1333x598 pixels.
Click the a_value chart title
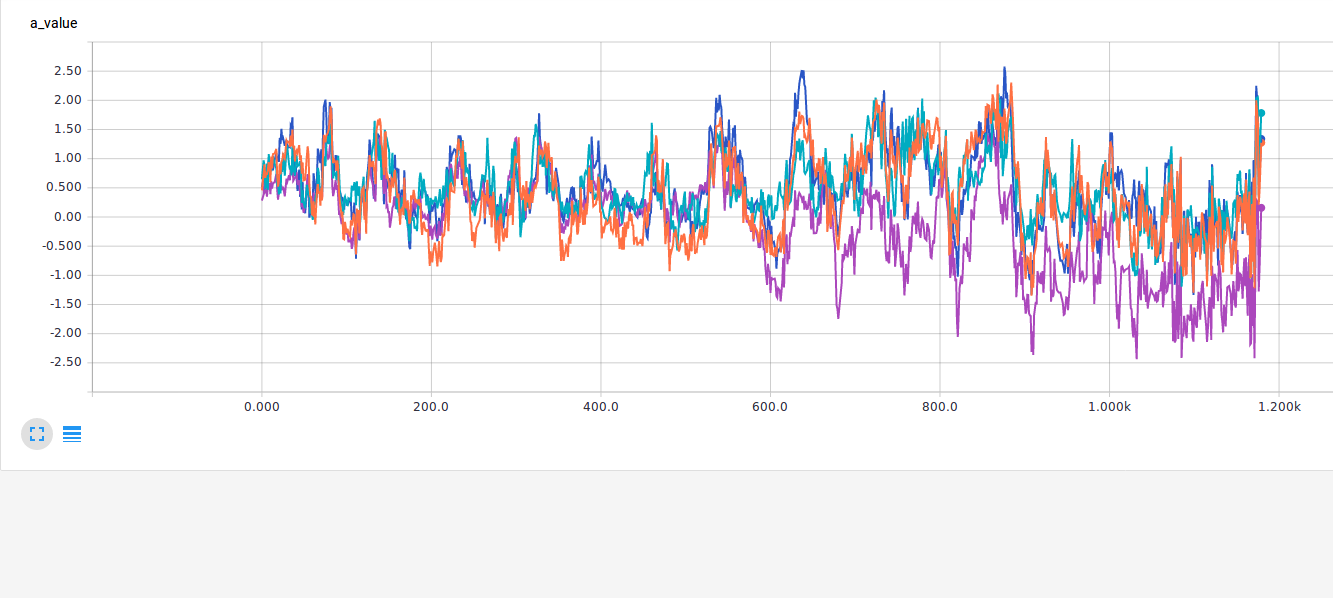54,23
